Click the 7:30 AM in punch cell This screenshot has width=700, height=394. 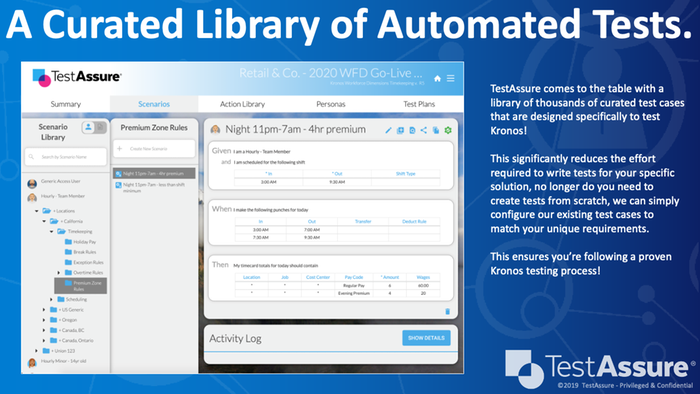(261, 237)
